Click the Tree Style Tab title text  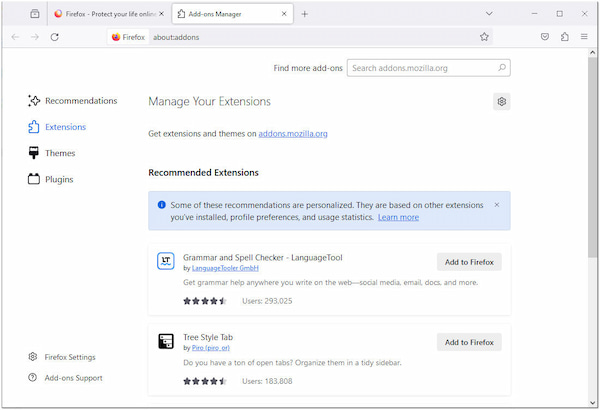(x=208, y=337)
